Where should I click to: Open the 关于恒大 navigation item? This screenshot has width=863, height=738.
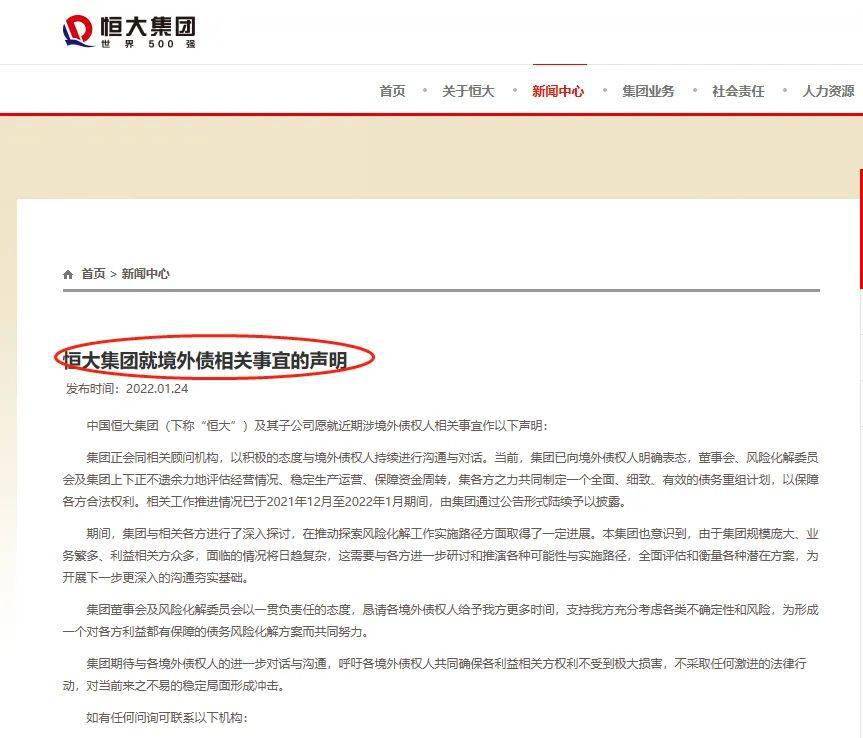pos(468,91)
